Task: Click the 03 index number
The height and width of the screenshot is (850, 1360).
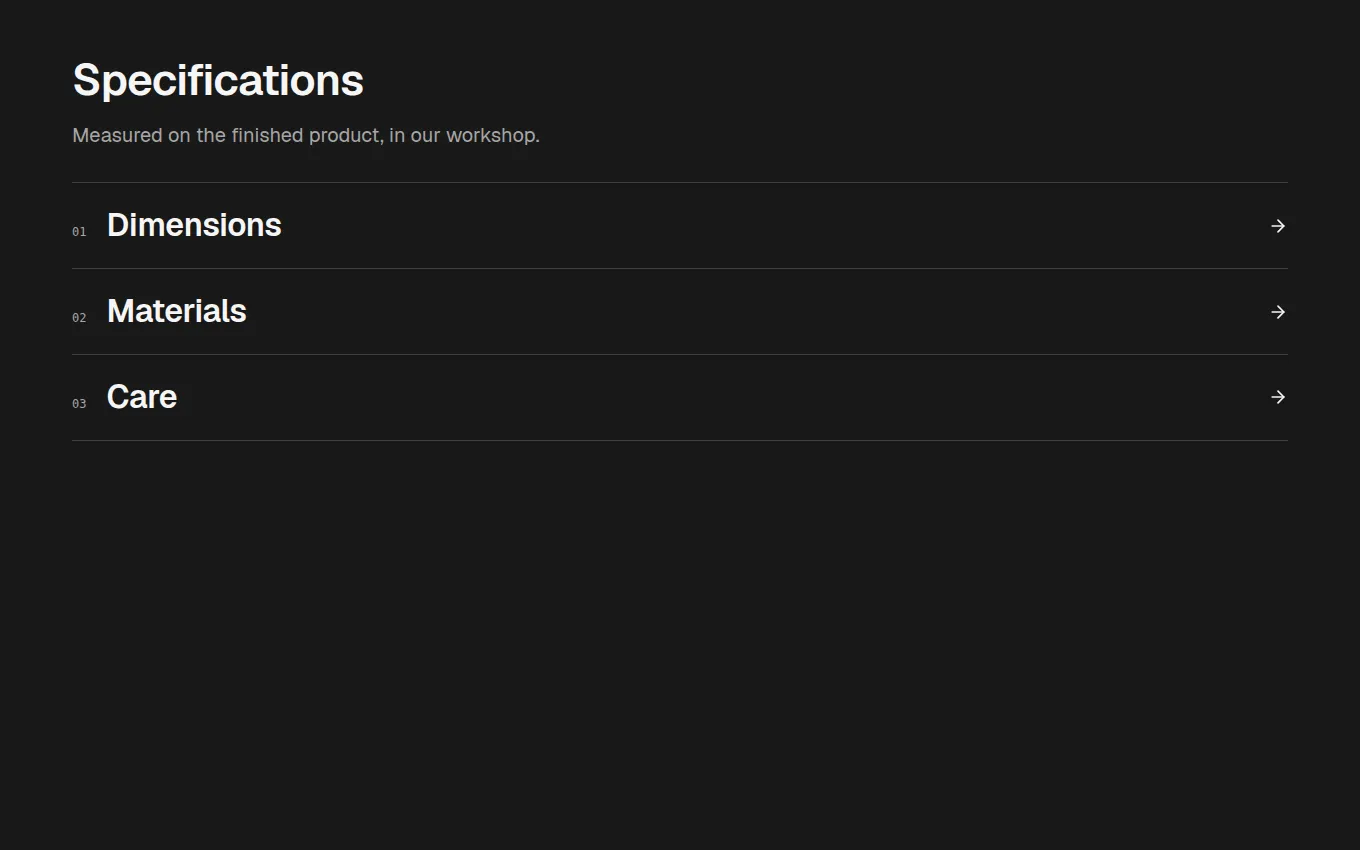Action: coord(79,404)
